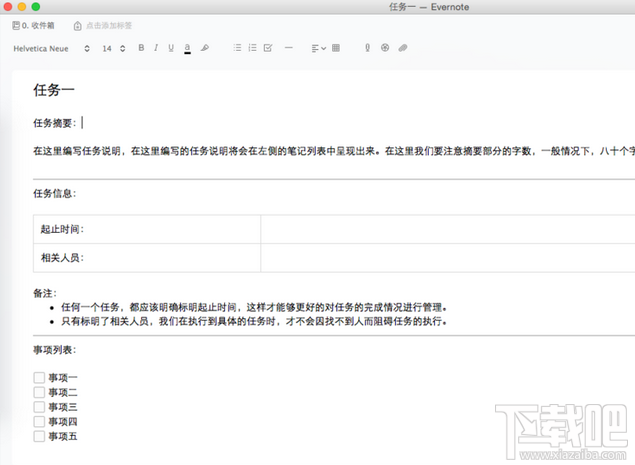Insert a numbered list
Viewport: 635px width, 465px height.
pyautogui.click(x=252, y=48)
